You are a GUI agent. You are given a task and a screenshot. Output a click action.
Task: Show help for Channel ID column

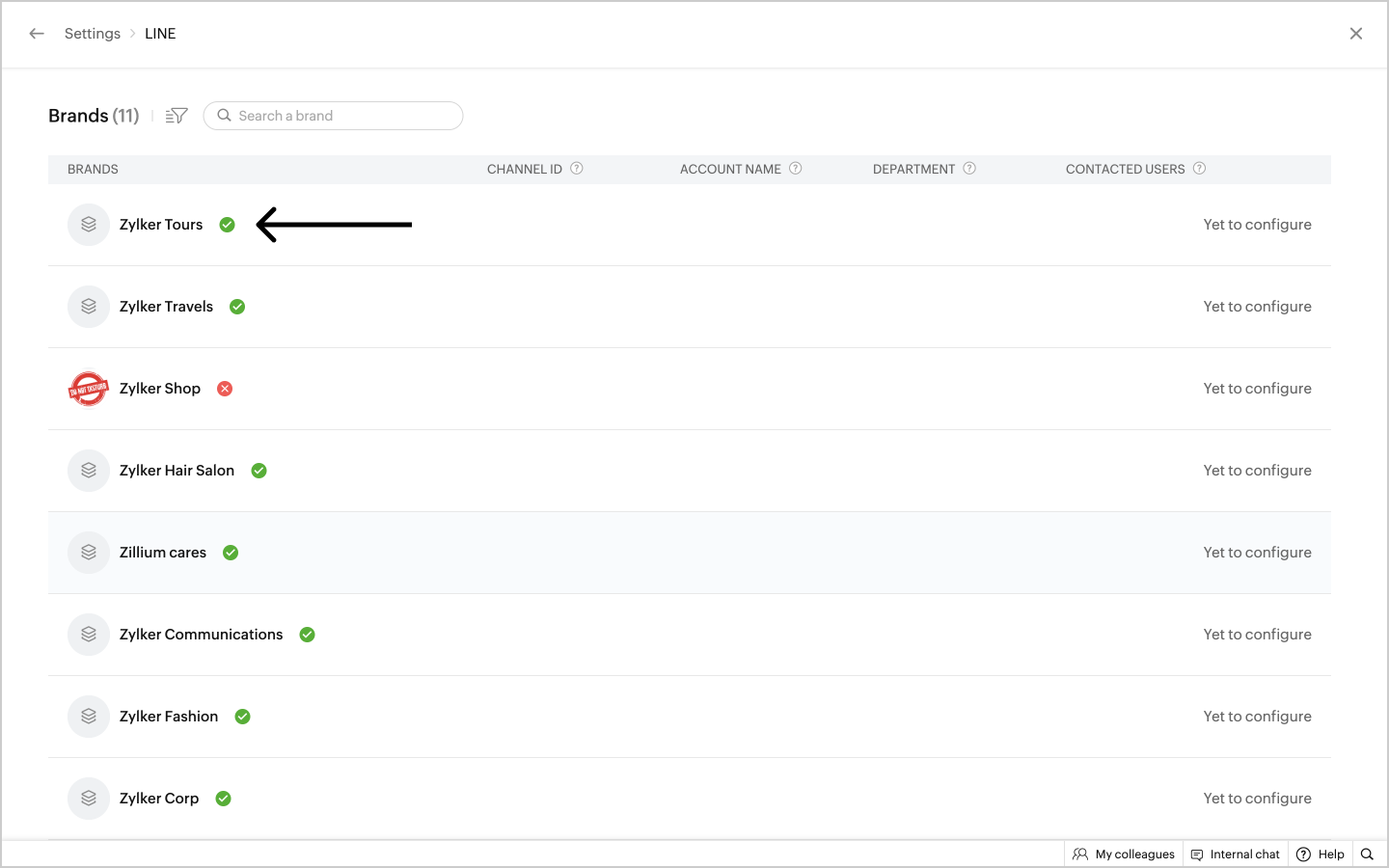(577, 169)
